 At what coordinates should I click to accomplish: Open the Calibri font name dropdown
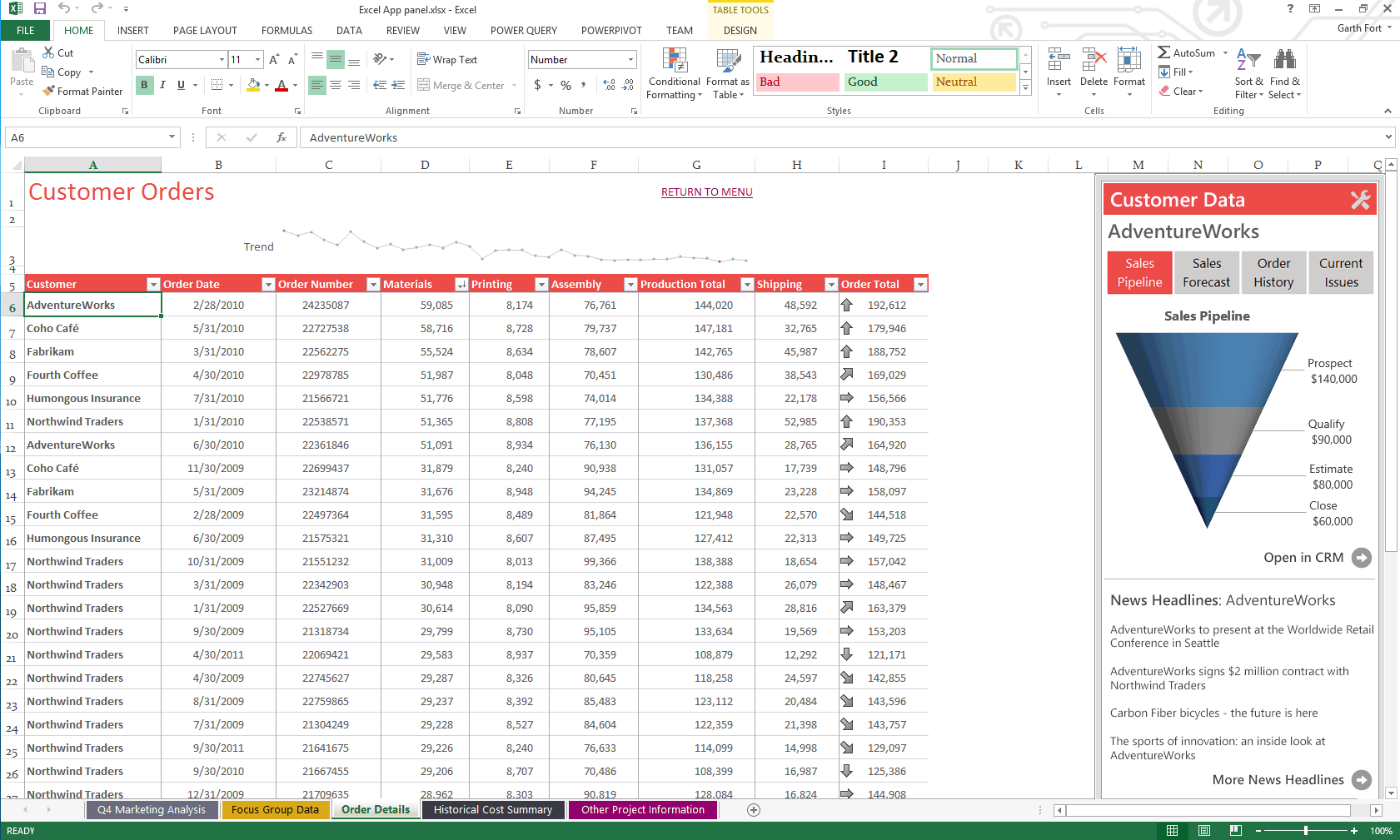(222, 60)
